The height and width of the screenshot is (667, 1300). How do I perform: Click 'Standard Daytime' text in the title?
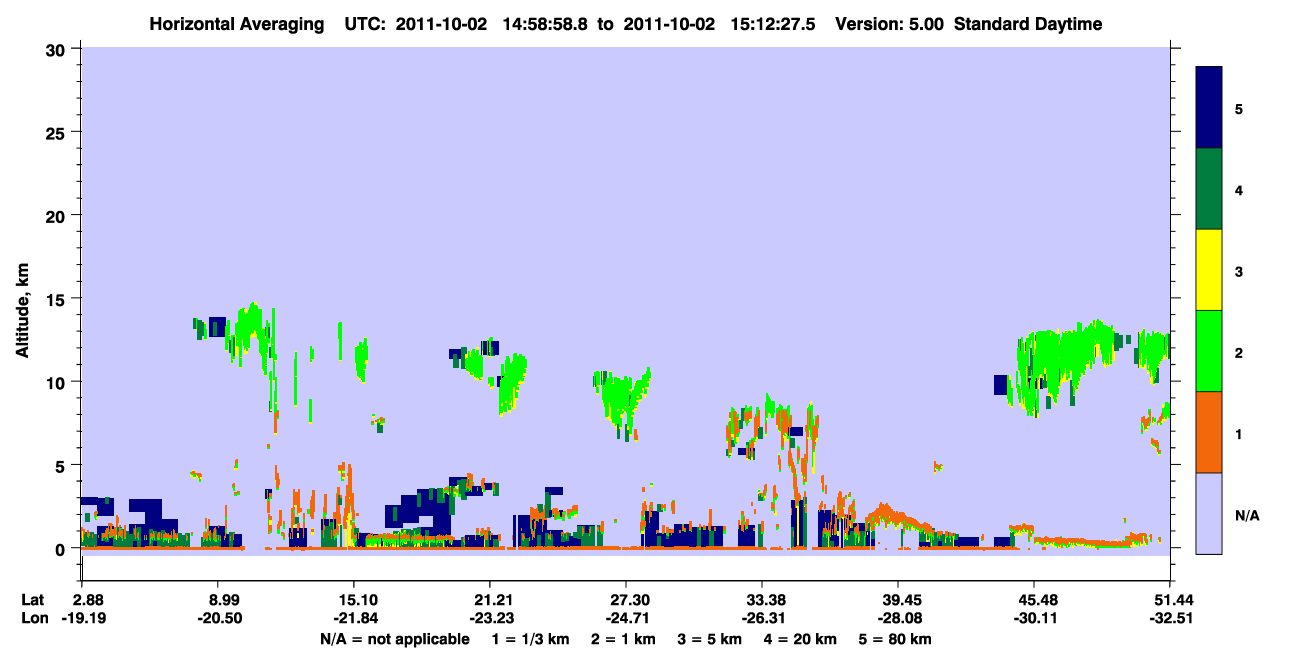point(1028,24)
